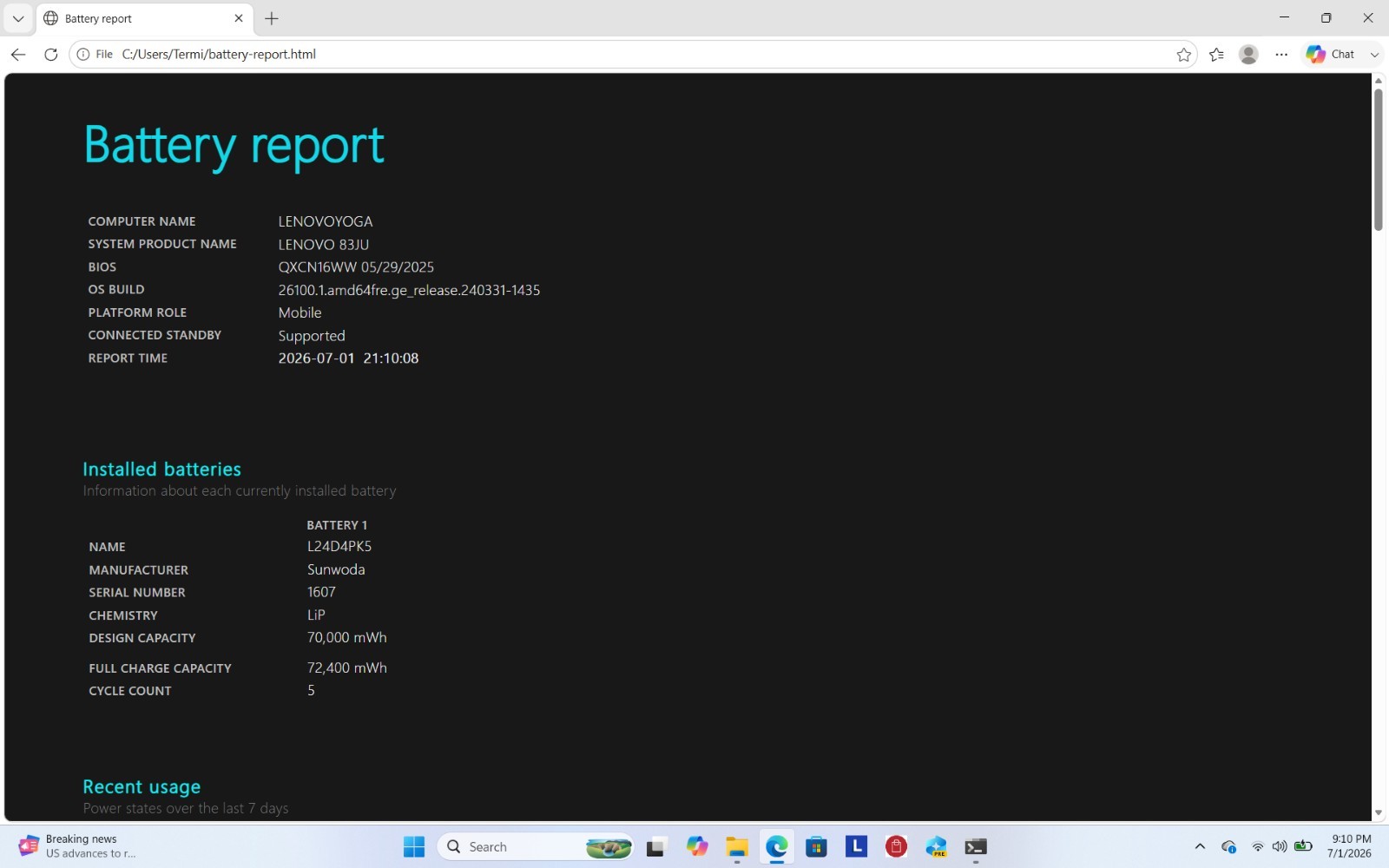Select the battery name L24D4PK5
1389x868 pixels.
click(339, 546)
